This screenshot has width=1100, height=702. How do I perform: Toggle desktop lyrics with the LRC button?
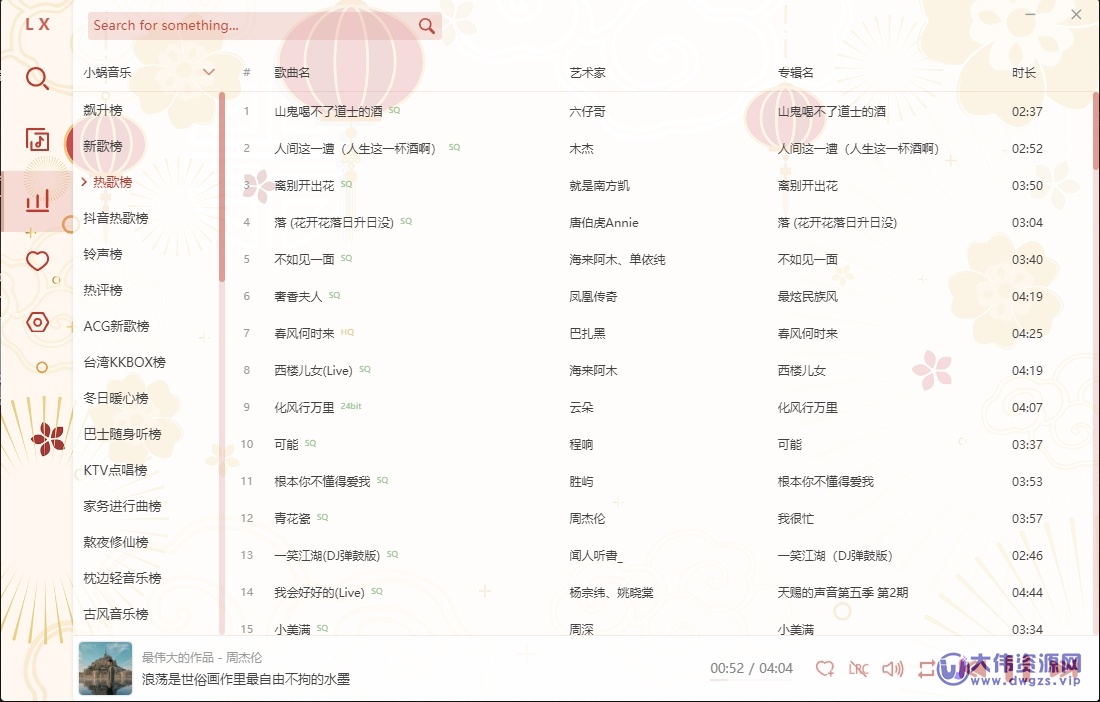click(x=858, y=668)
